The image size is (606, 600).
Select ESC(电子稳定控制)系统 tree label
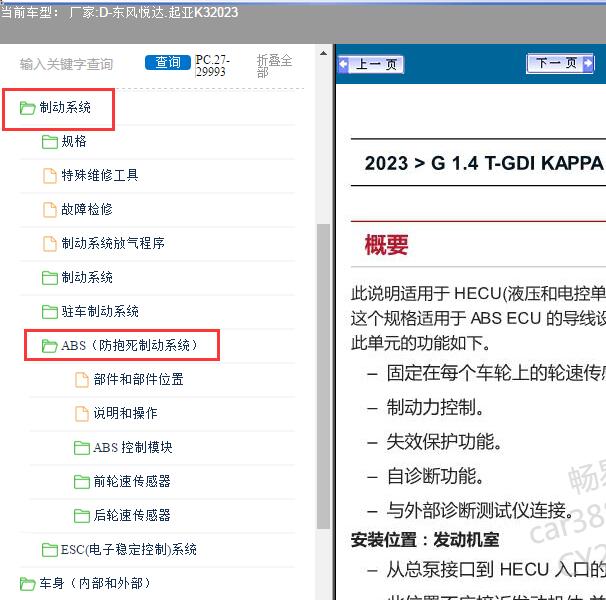click(129, 549)
